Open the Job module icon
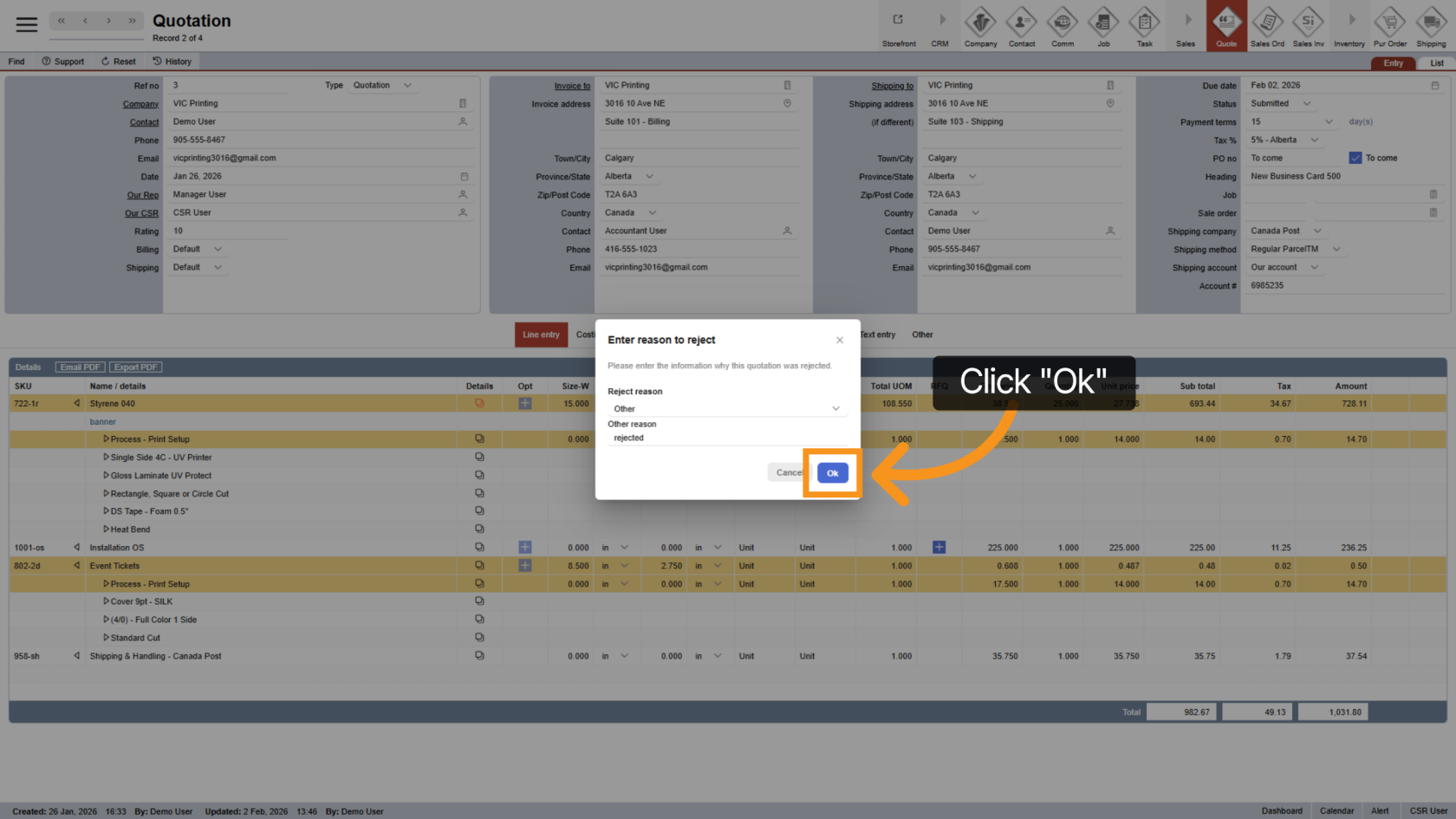 1103,25
